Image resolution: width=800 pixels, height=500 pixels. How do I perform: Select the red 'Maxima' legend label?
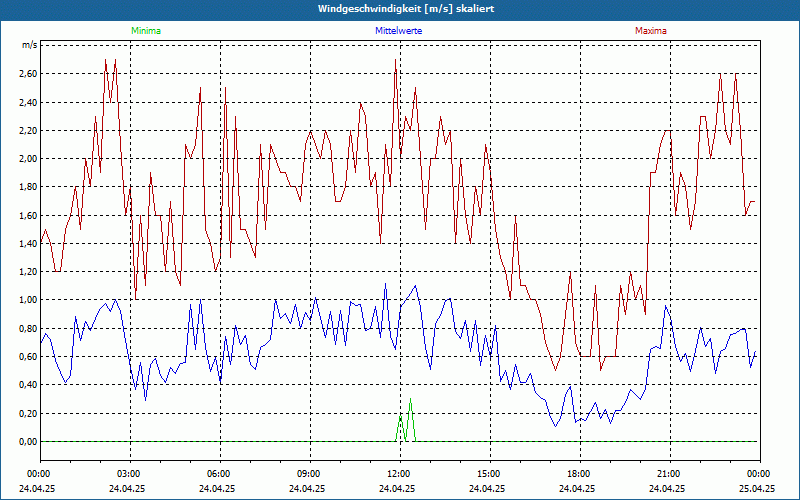click(x=651, y=31)
